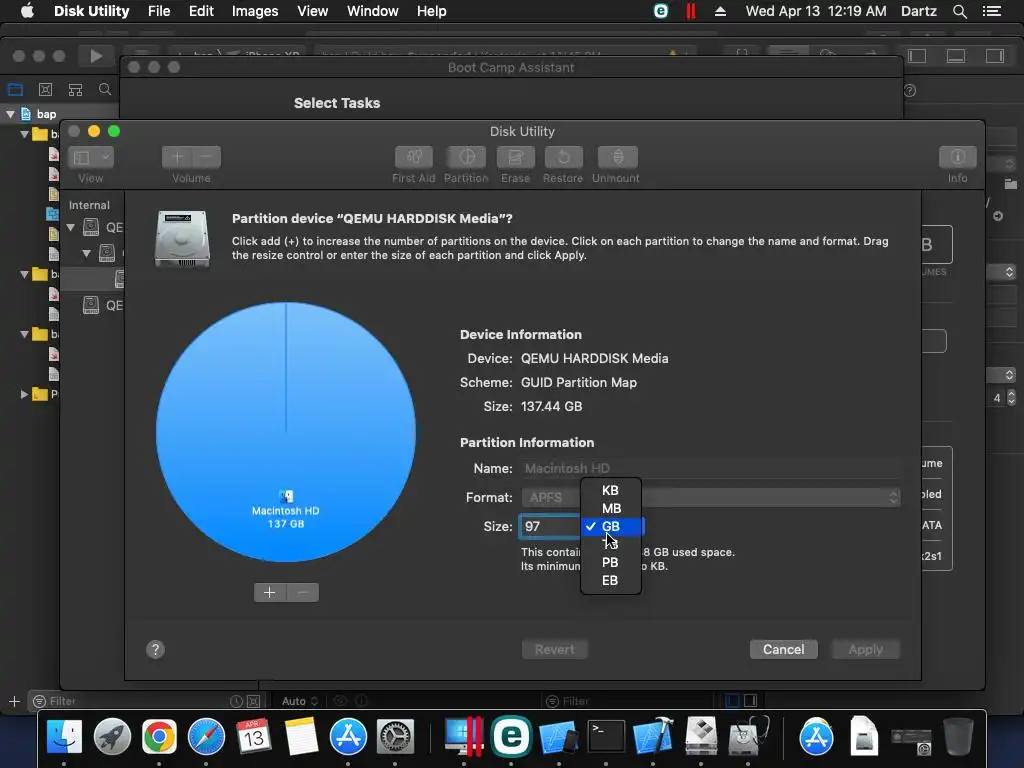Click the Apply button in partition dialog
This screenshot has height=768, width=1024.
(x=865, y=649)
